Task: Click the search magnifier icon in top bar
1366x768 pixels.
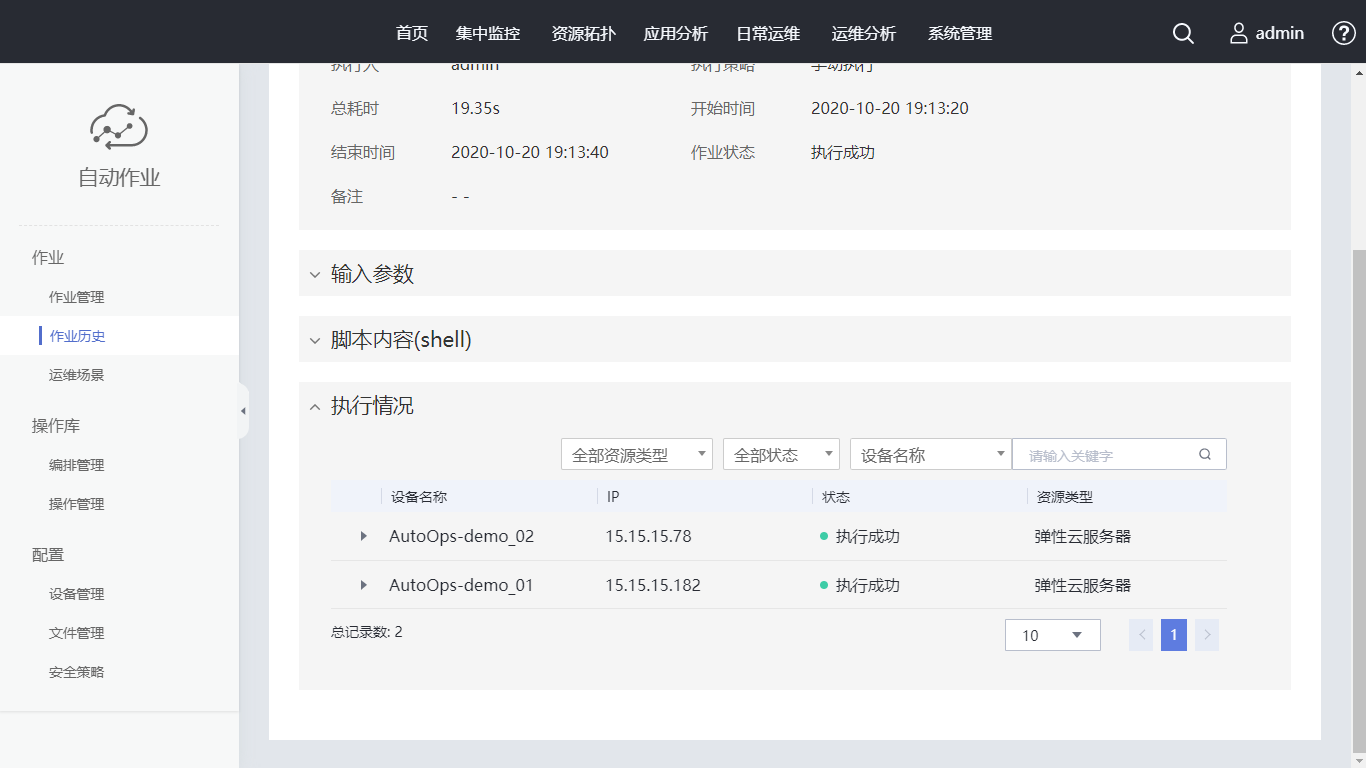Action: click(x=1183, y=33)
